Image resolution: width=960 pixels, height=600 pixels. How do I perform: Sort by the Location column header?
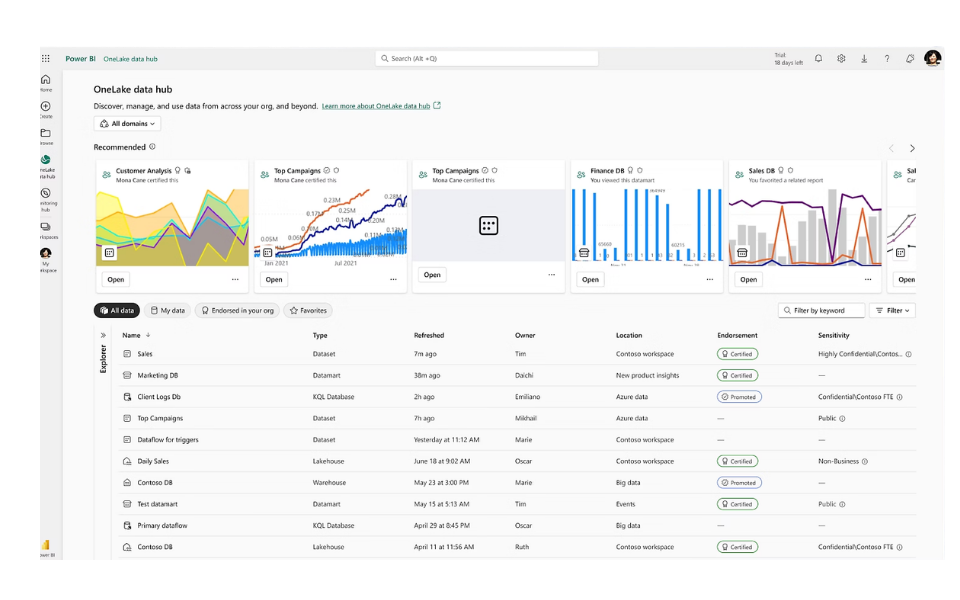(629, 336)
